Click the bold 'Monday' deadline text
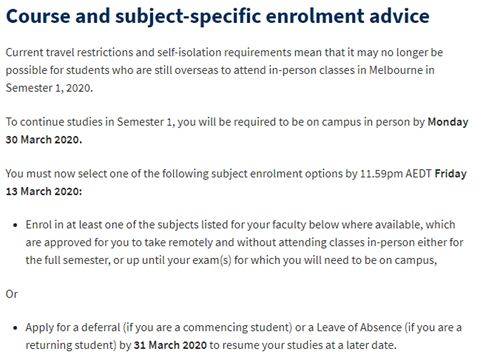The height and width of the screenshot is (360, 486). (448, 122)
